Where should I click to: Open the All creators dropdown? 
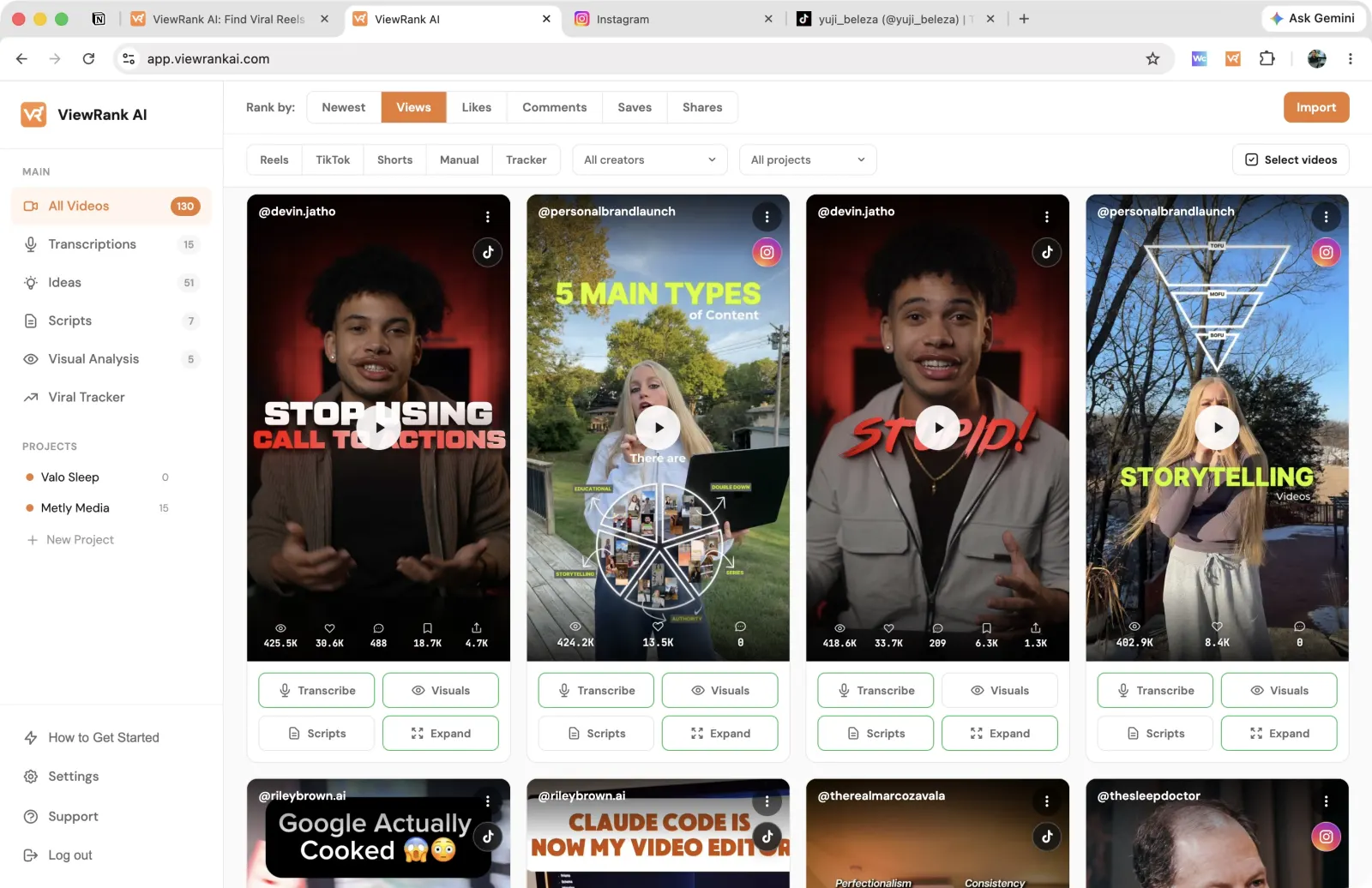tap(650, 160)
